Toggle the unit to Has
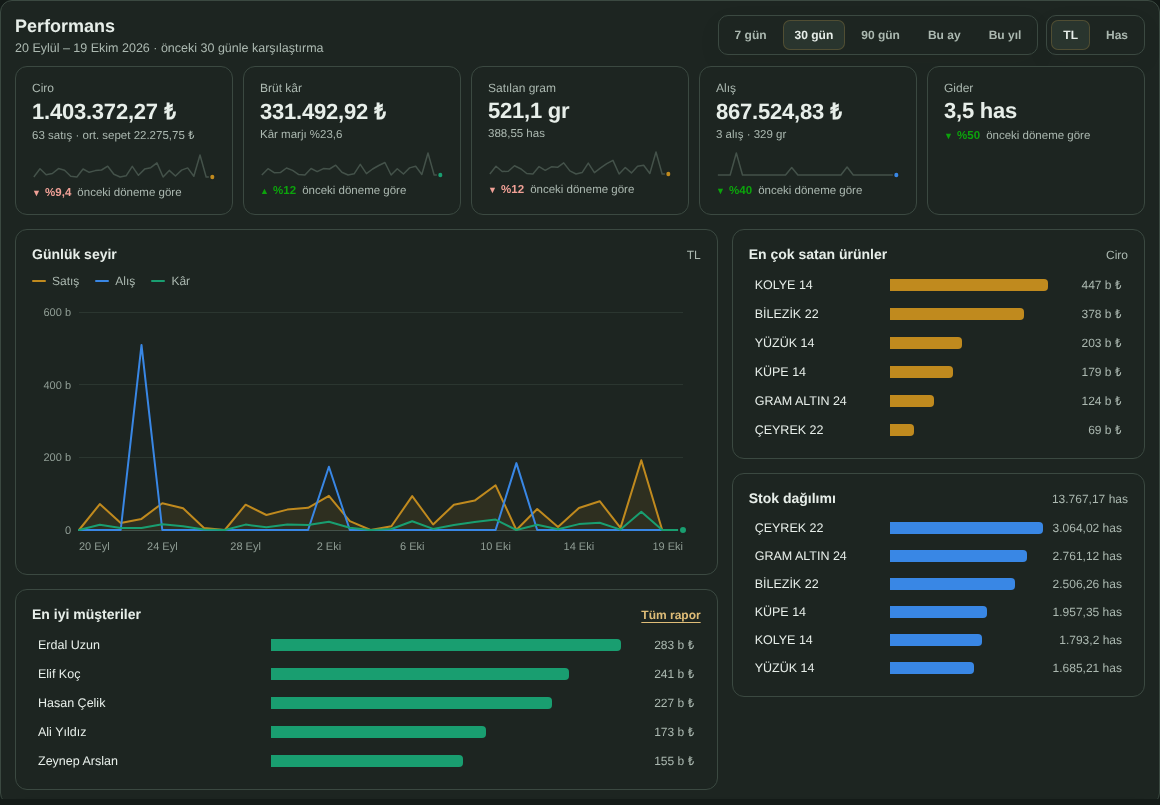 tap(1116, 35)
